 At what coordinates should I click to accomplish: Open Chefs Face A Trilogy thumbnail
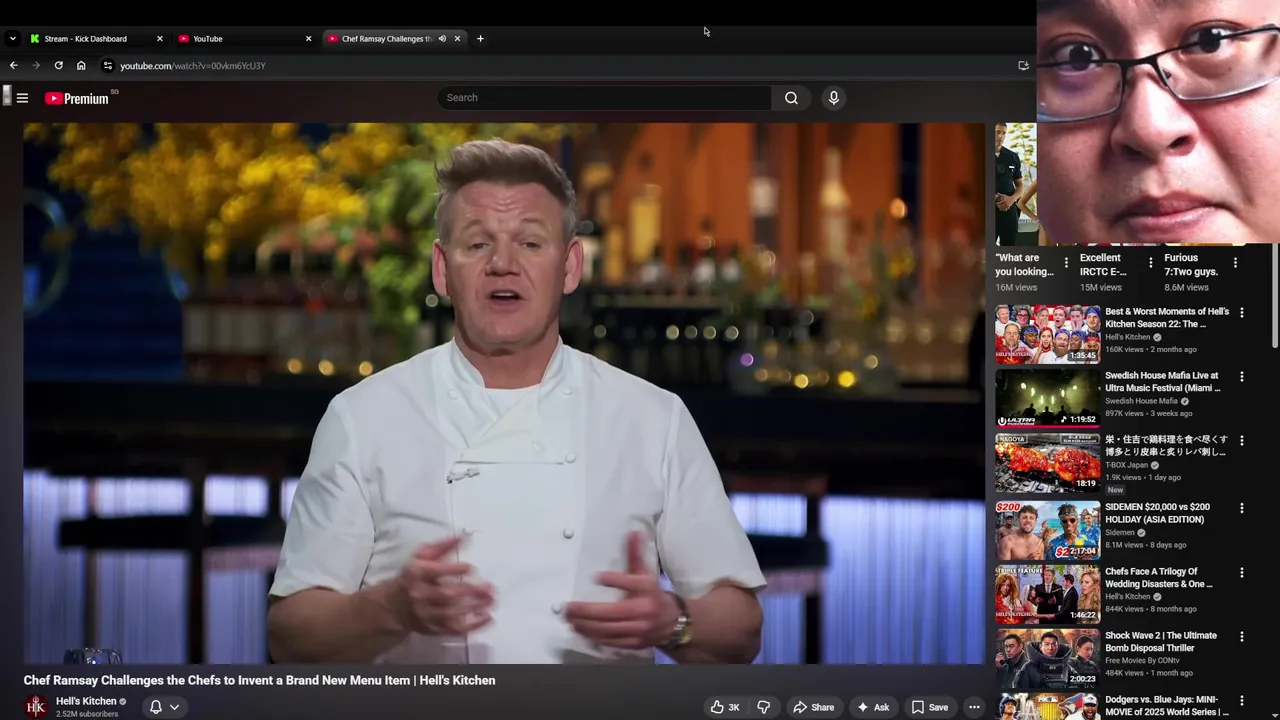[1047, 594]
